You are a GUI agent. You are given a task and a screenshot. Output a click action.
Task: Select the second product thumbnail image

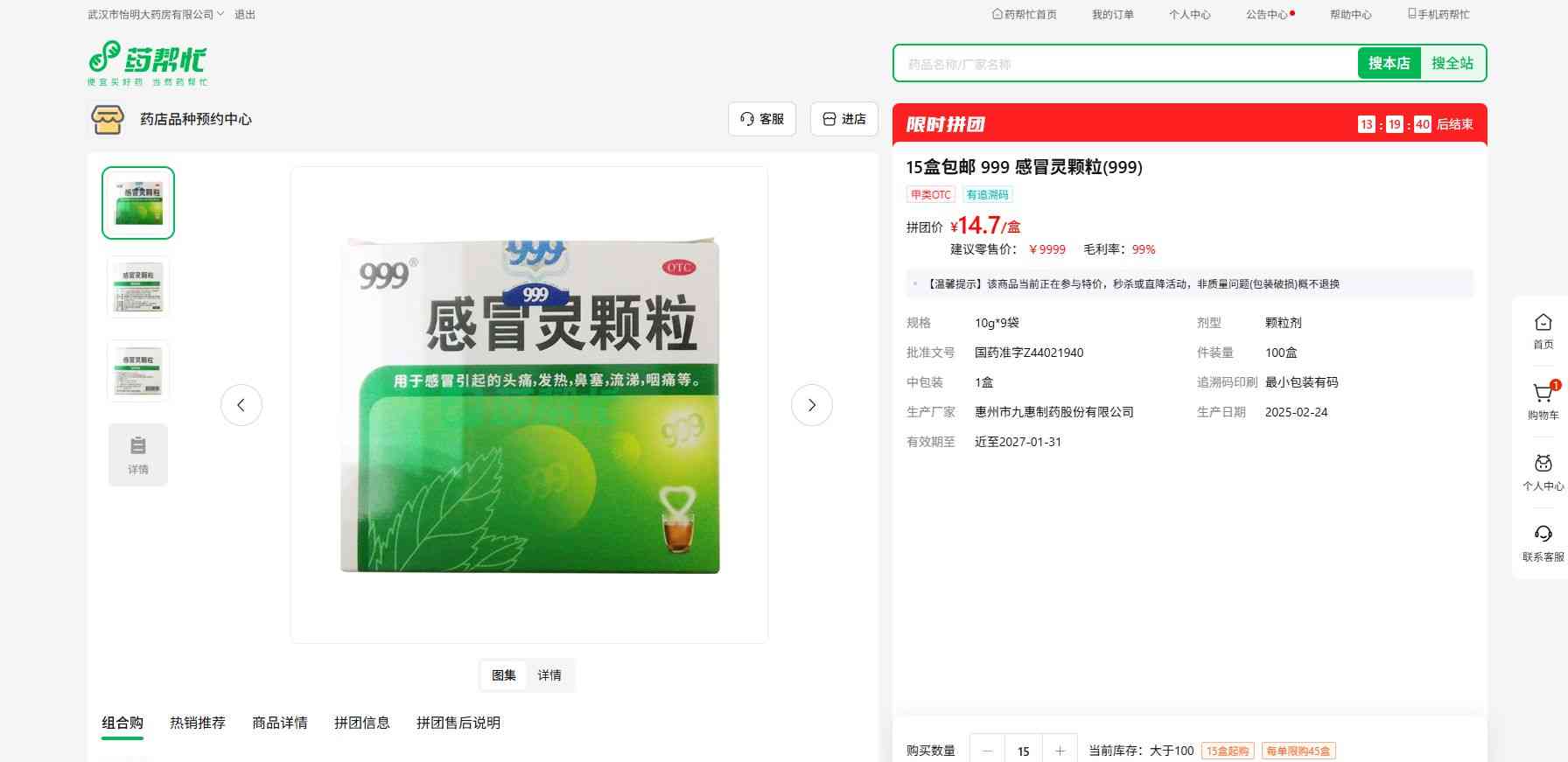click(138, 287)
